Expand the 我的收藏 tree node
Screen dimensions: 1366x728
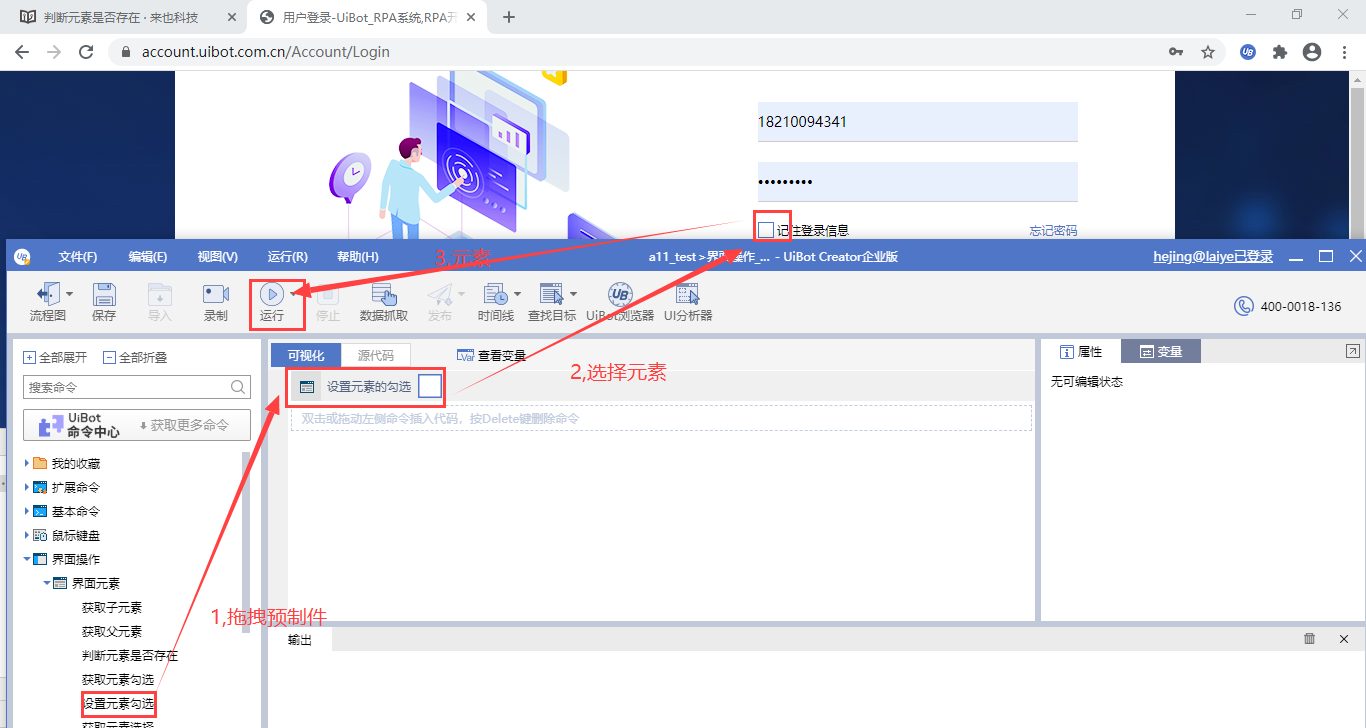28,463
